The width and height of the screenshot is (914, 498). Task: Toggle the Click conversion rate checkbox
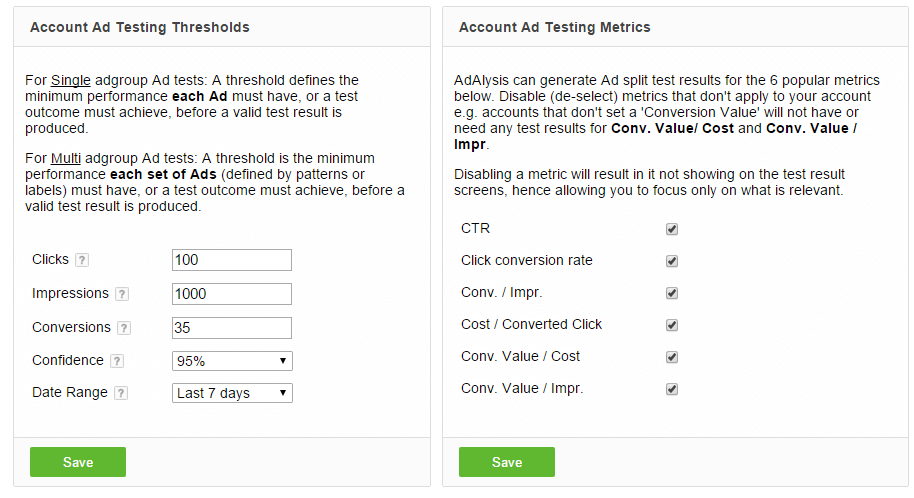click(x=672, y=261)
